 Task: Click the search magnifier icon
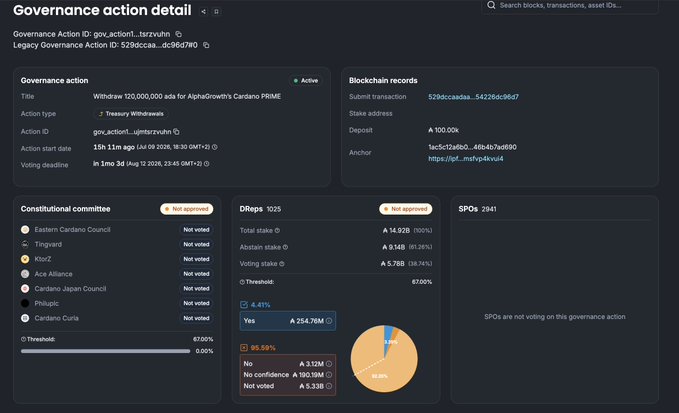[491, 5]
